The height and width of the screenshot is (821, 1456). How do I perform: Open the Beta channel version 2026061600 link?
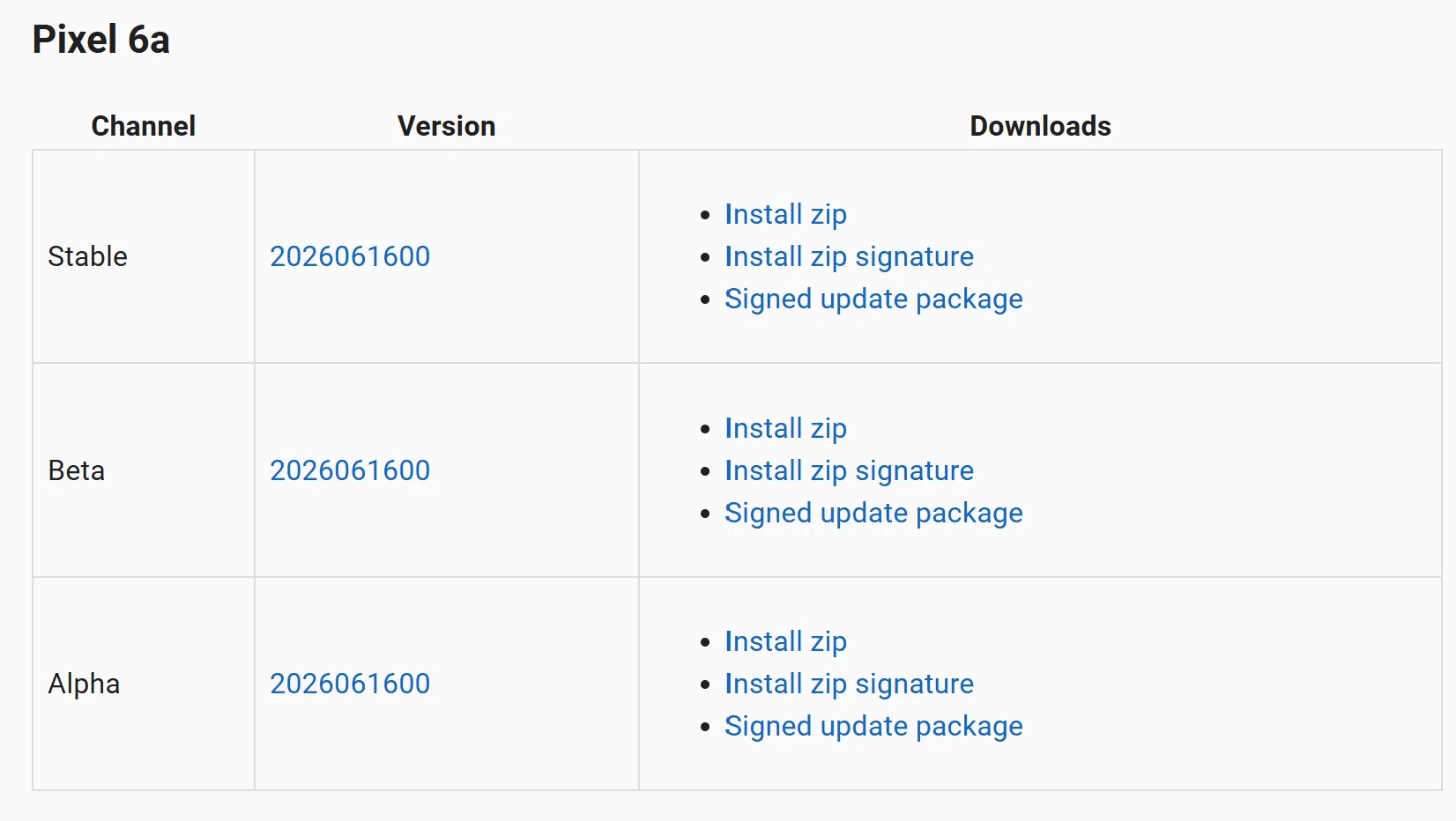coord(350,470)
